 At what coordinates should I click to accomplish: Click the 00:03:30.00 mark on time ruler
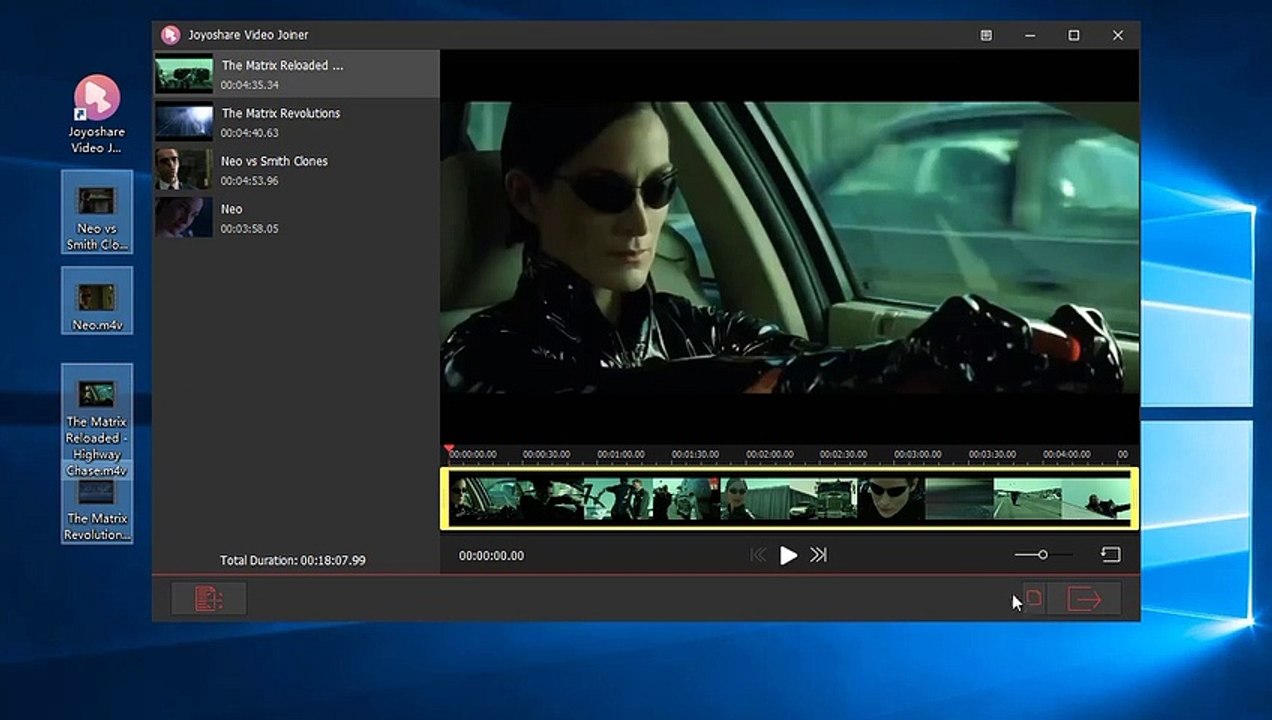coord(992,454)
